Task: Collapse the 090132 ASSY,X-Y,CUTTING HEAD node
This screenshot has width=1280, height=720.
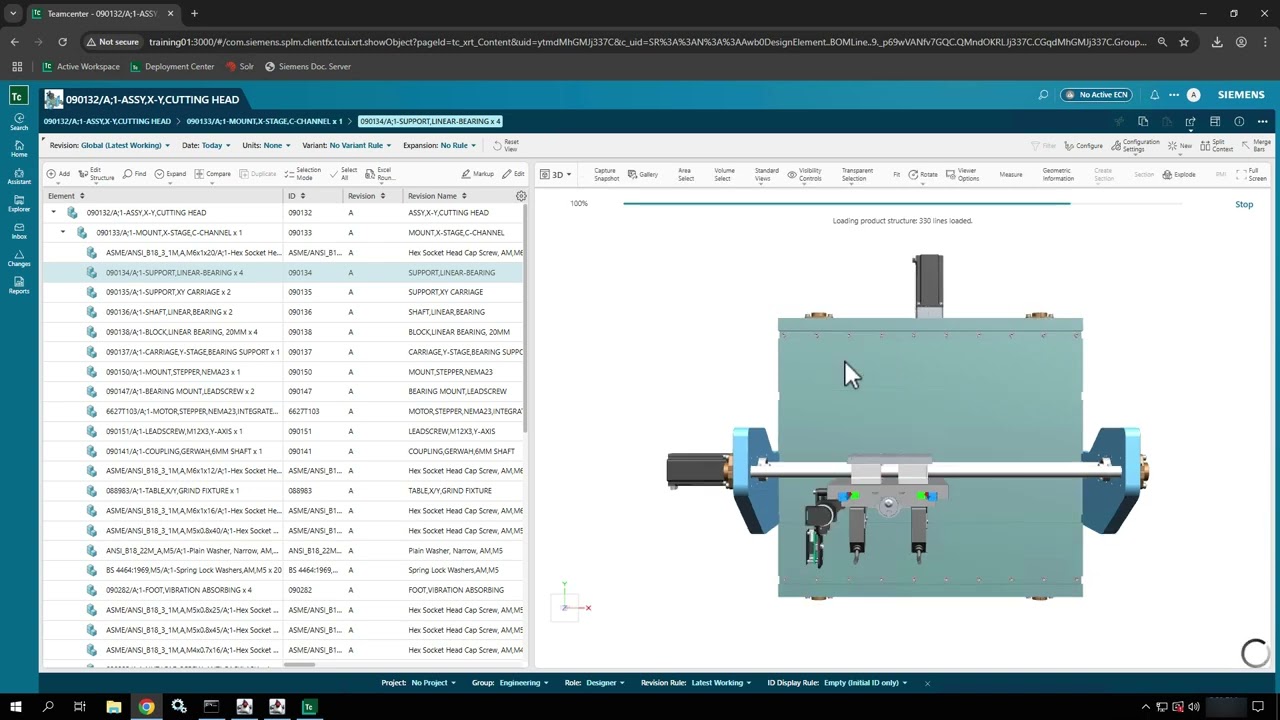Action: [x=54, y=213]
